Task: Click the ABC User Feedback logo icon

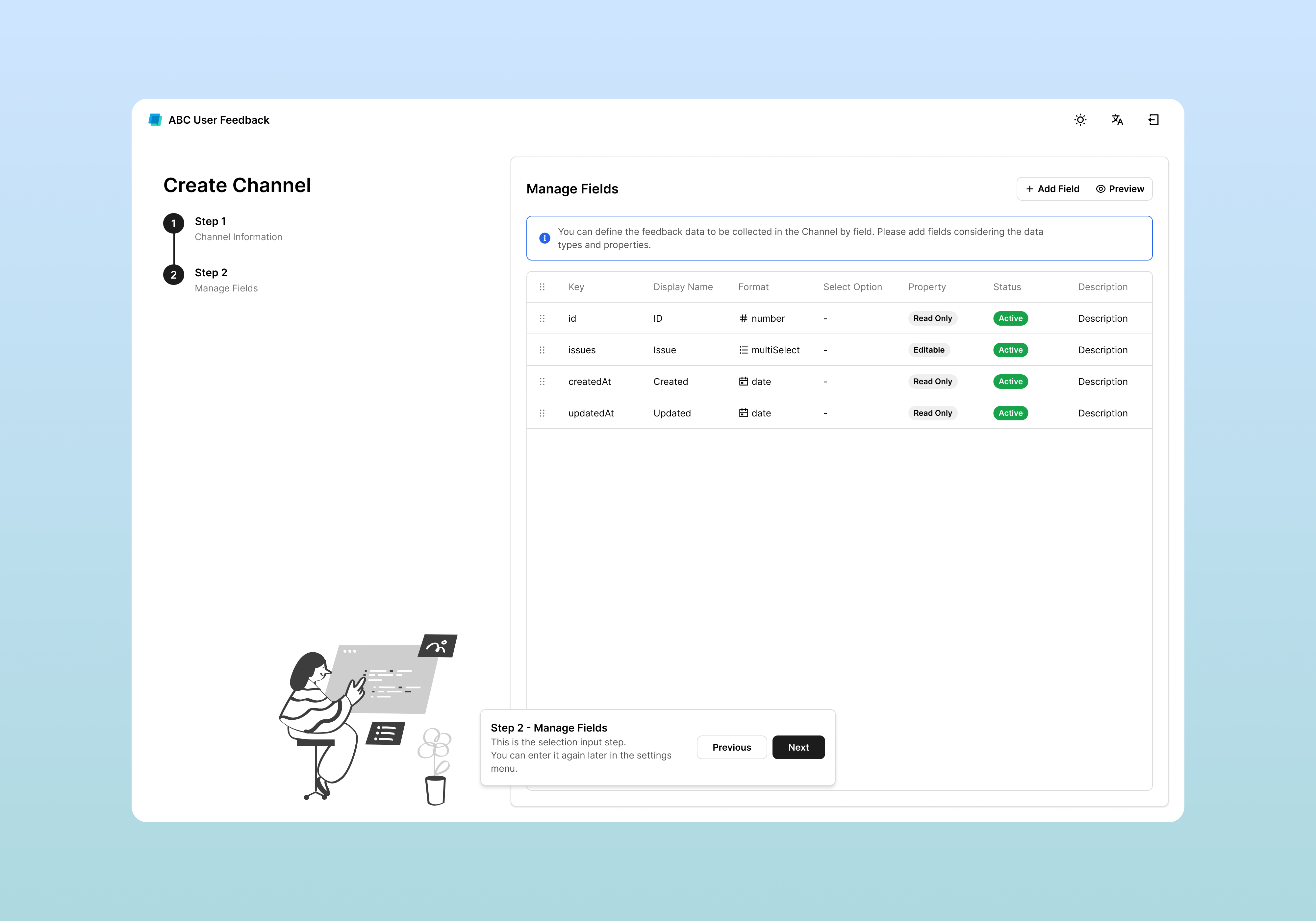Action: 155,120
